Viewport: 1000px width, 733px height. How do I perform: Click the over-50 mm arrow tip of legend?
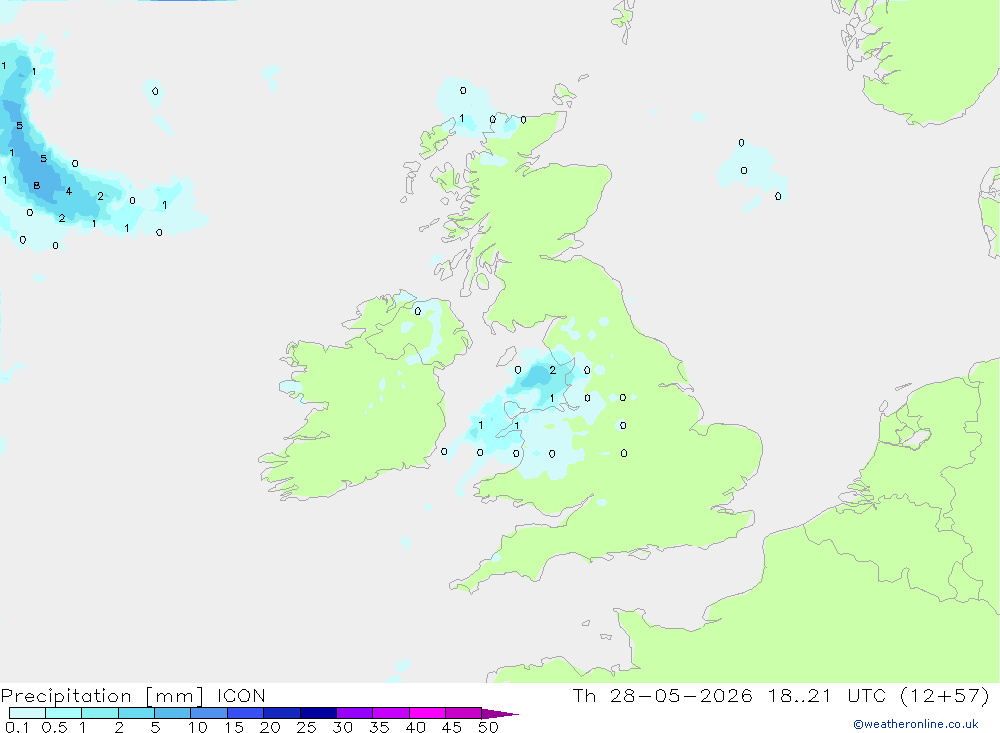click(500, 714)
